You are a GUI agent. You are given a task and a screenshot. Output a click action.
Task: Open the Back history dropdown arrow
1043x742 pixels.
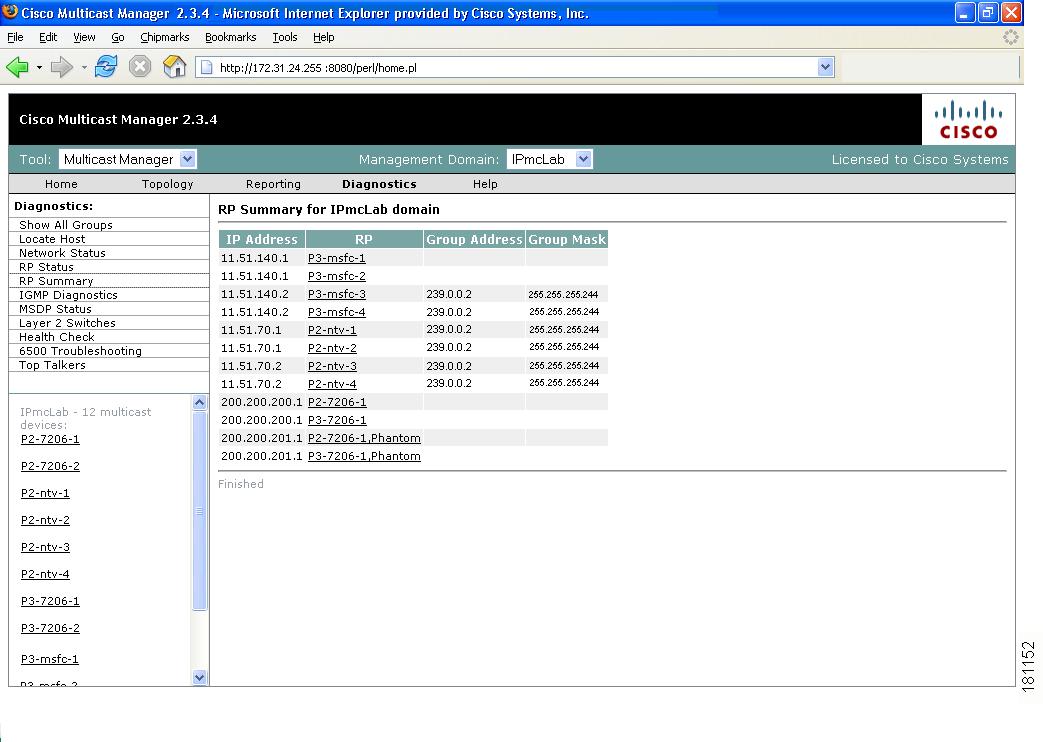click(x=39, y=67)
